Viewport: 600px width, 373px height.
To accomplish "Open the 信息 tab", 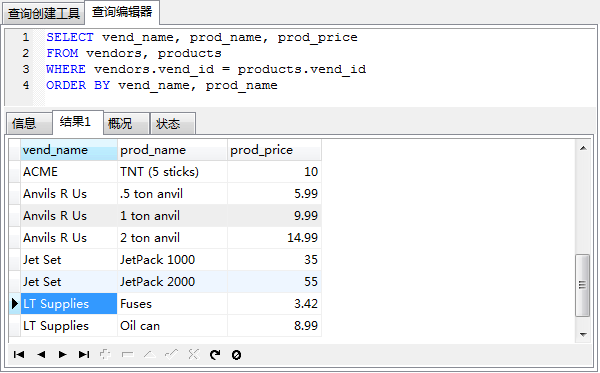I will pos(29,124).
